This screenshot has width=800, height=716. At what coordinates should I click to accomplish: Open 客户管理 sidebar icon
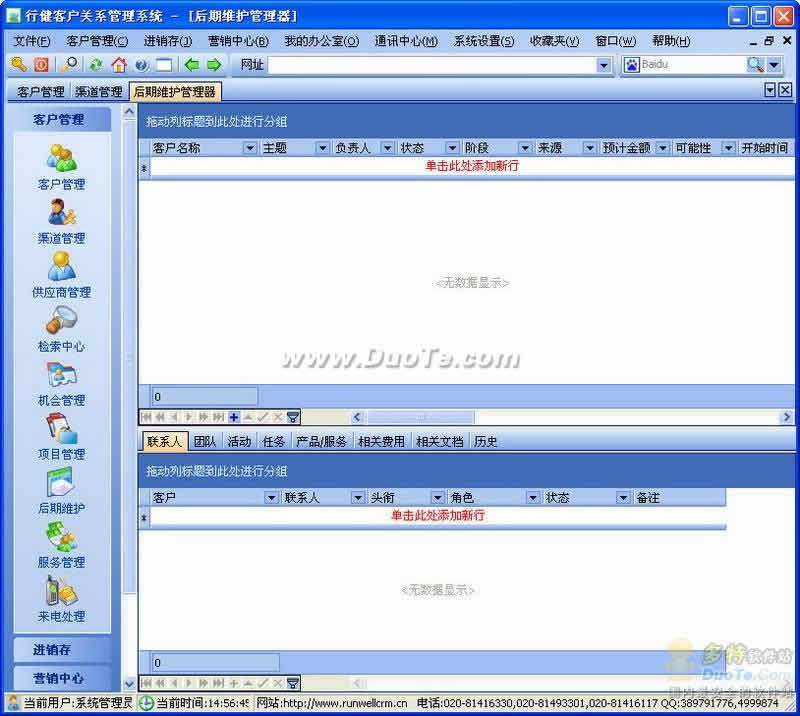point(61,158)
